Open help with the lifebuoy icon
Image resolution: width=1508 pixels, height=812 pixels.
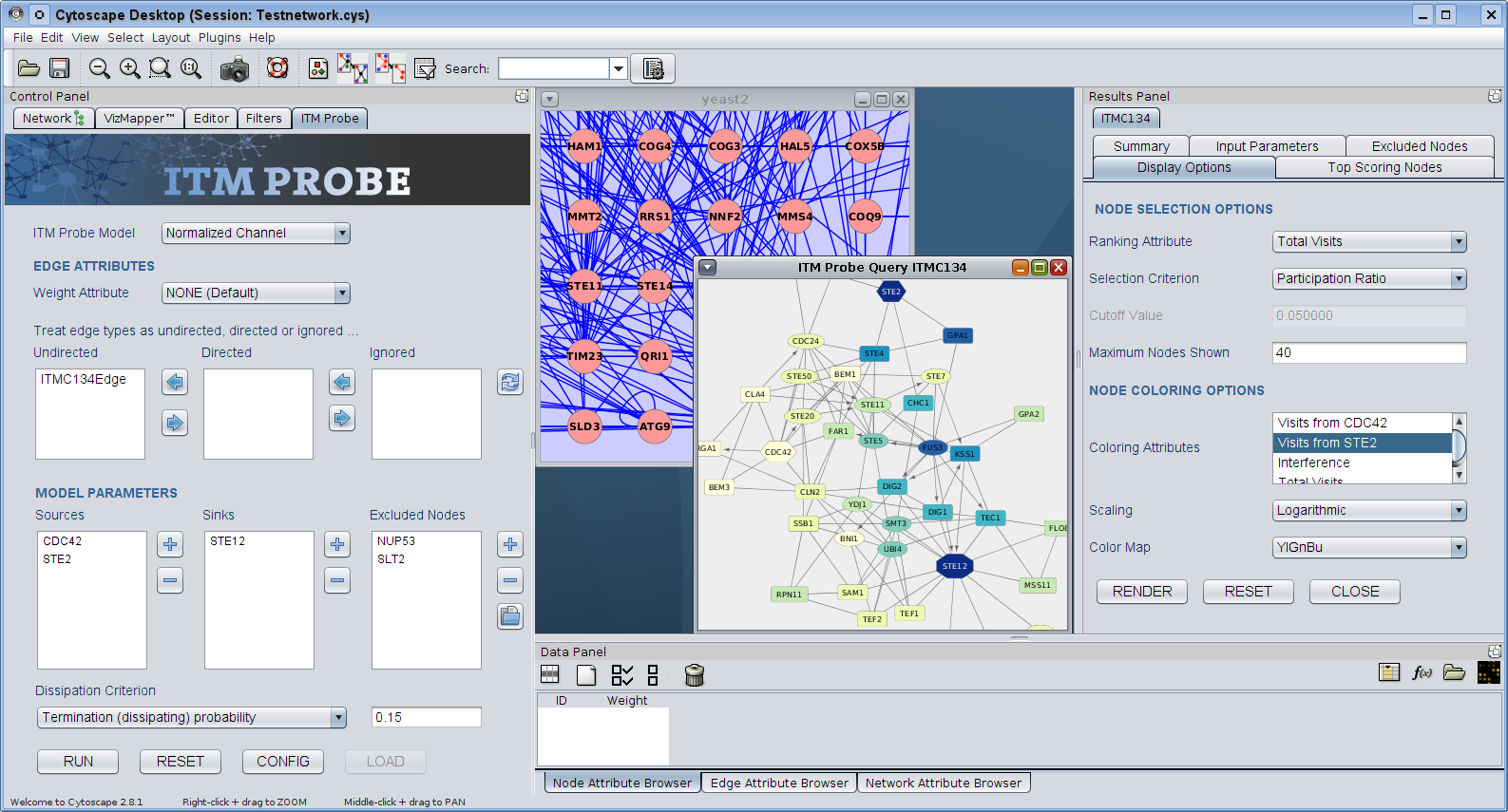point(277,68)
